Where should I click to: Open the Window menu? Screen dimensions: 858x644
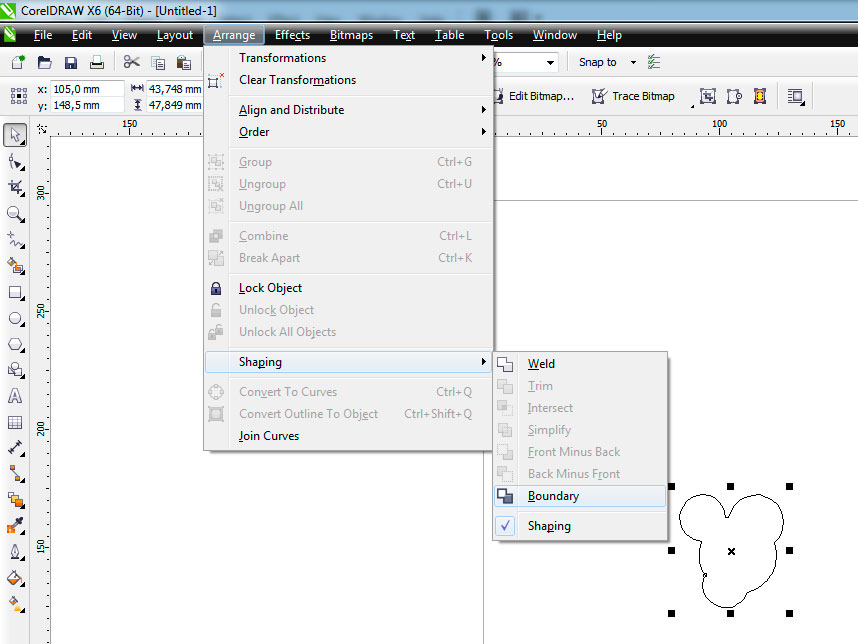(555, 35)
